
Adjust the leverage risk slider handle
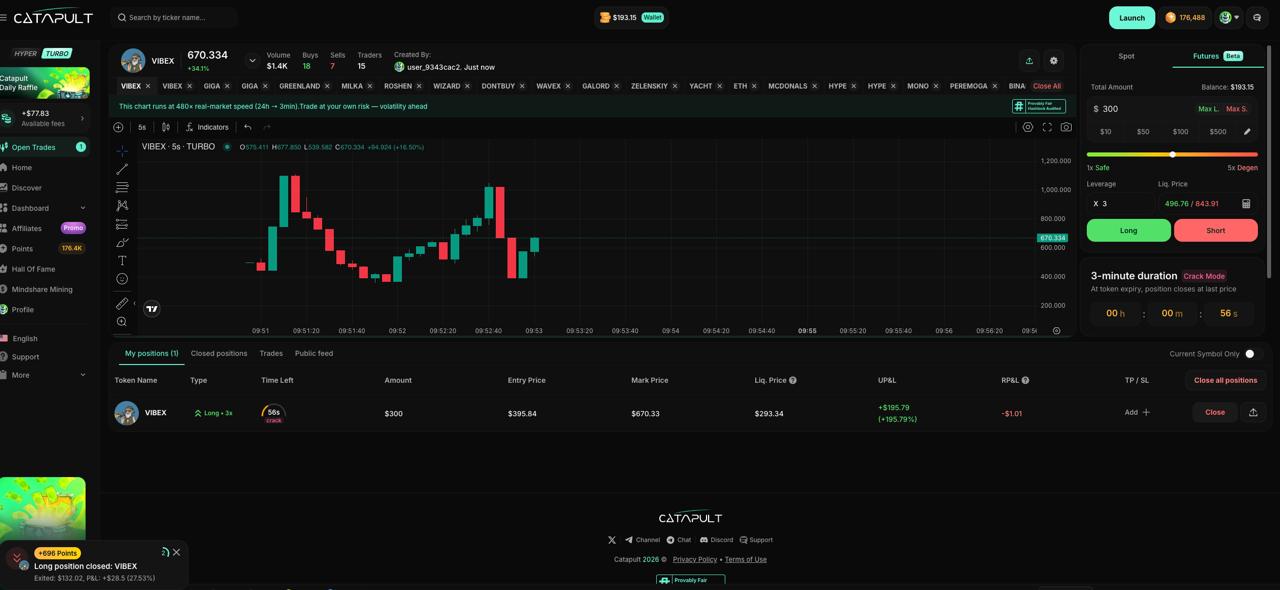[x=1172, y=154]
